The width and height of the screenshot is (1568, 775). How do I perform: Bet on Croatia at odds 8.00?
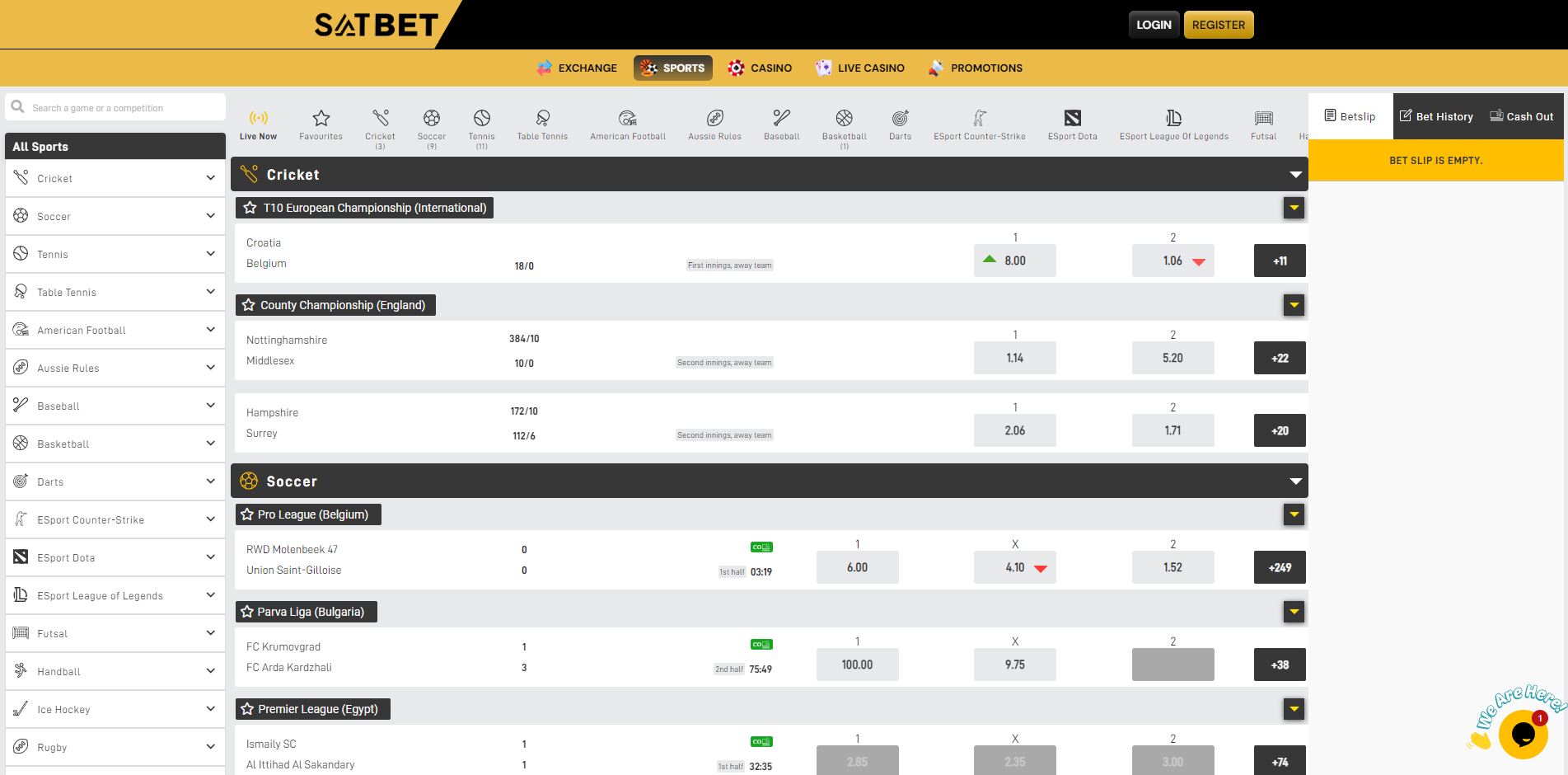tap(1015, 261)
